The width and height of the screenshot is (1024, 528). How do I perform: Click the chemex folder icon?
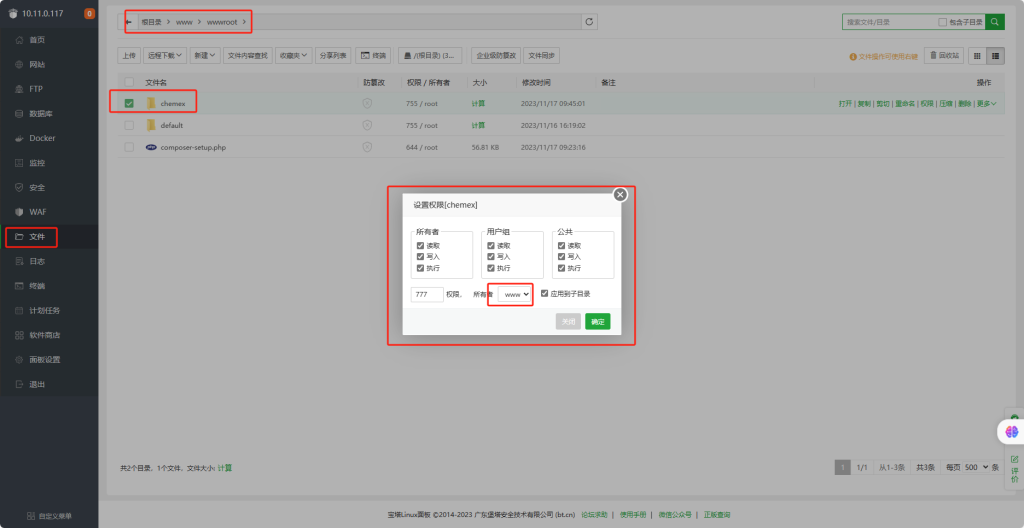[151, 103]
